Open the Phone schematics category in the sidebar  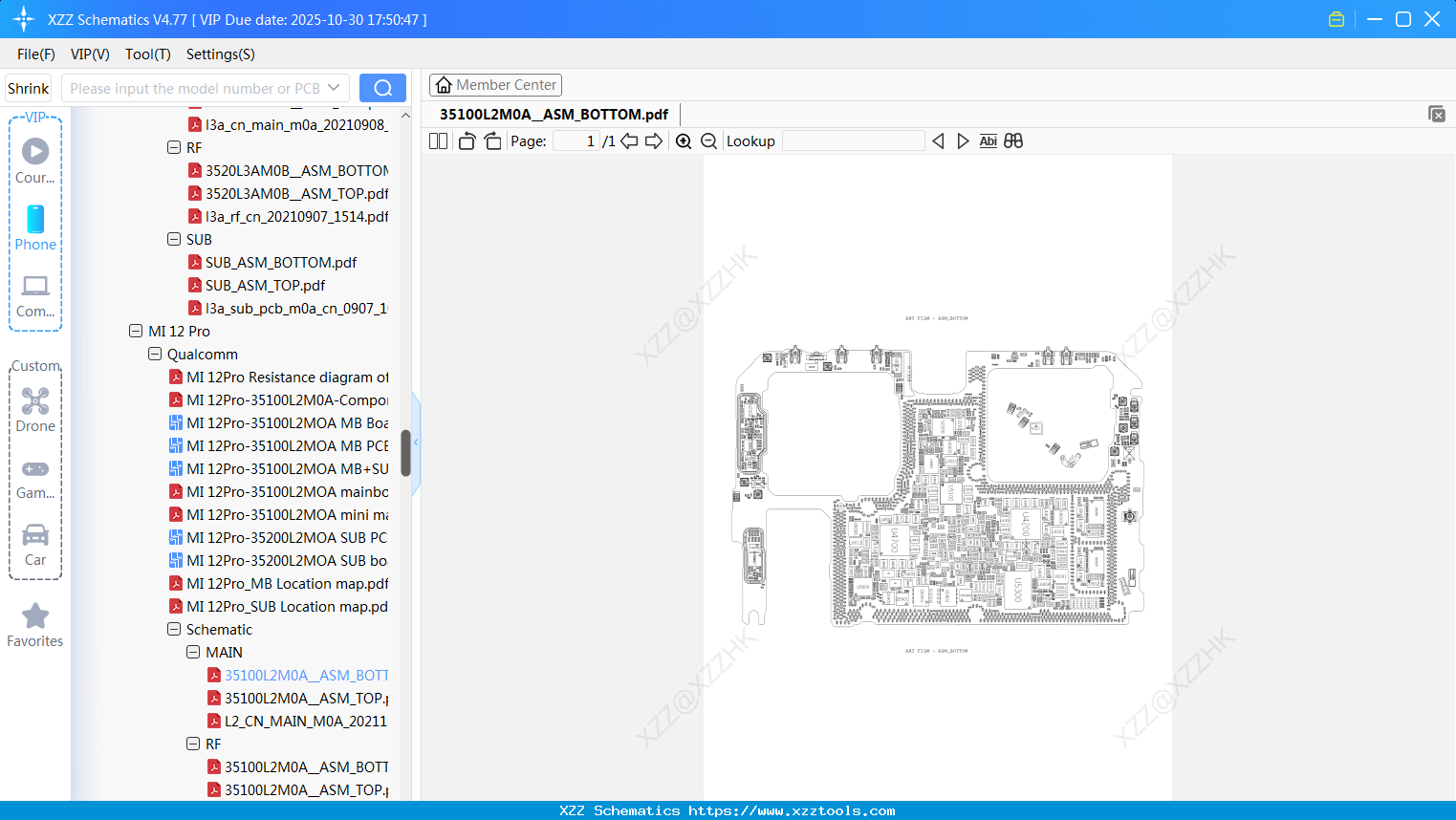[35, 229]
